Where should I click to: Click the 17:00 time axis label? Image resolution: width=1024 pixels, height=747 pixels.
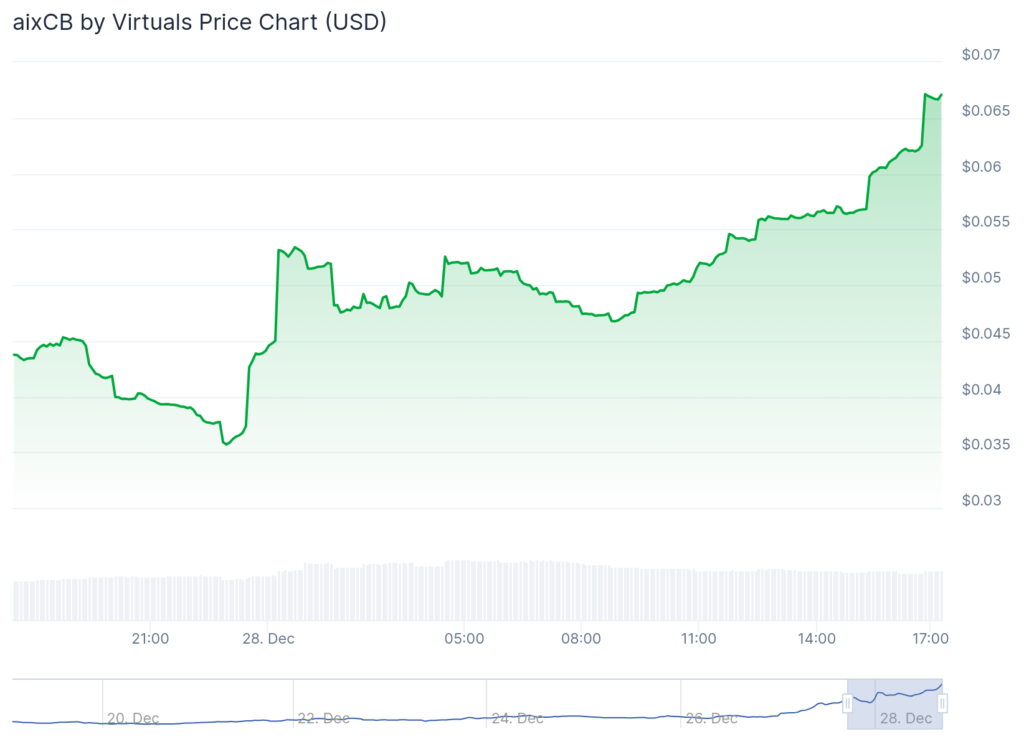(x=930, y=638)
